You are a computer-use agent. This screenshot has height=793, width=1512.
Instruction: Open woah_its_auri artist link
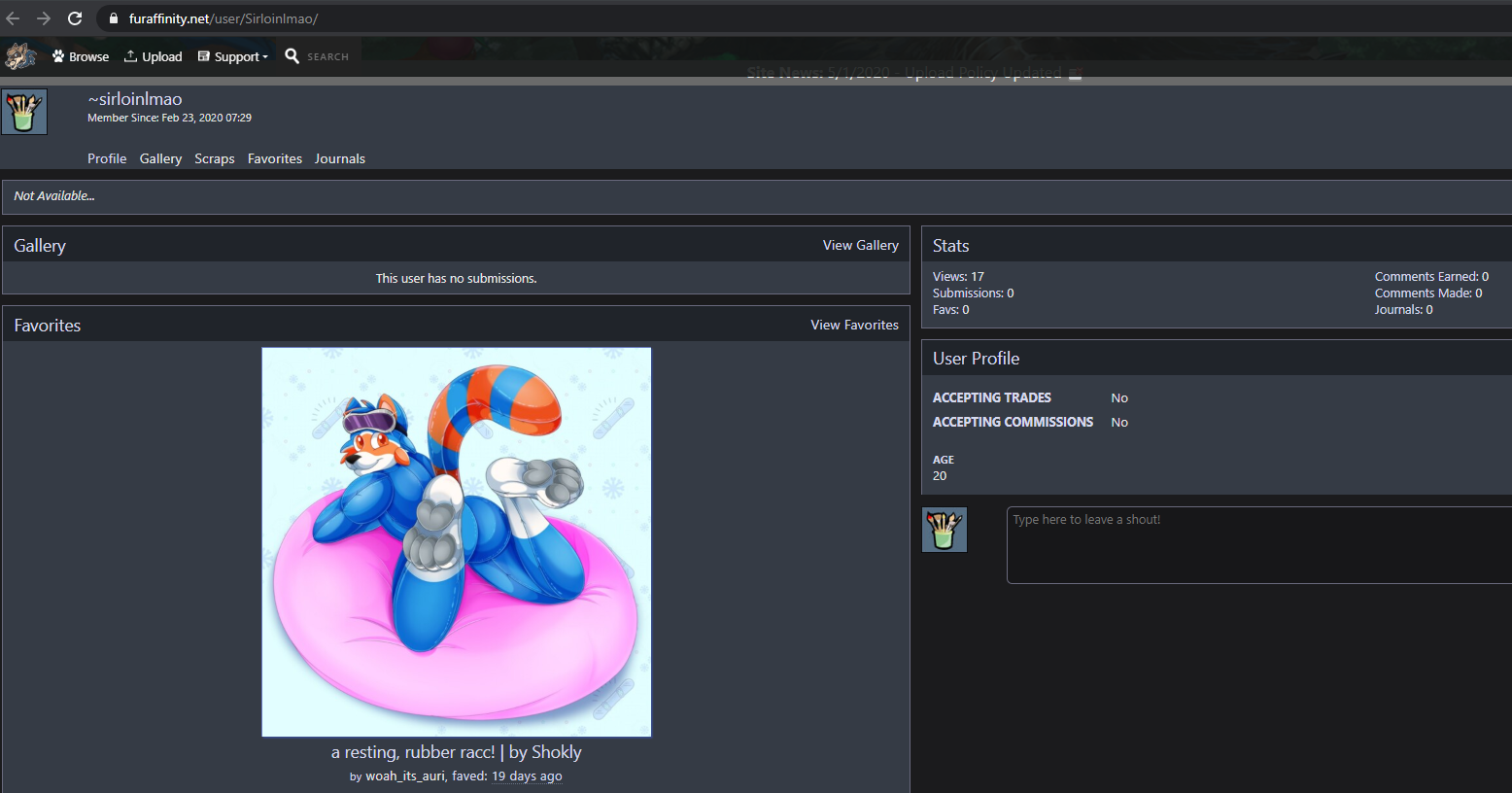pos(405,776)
